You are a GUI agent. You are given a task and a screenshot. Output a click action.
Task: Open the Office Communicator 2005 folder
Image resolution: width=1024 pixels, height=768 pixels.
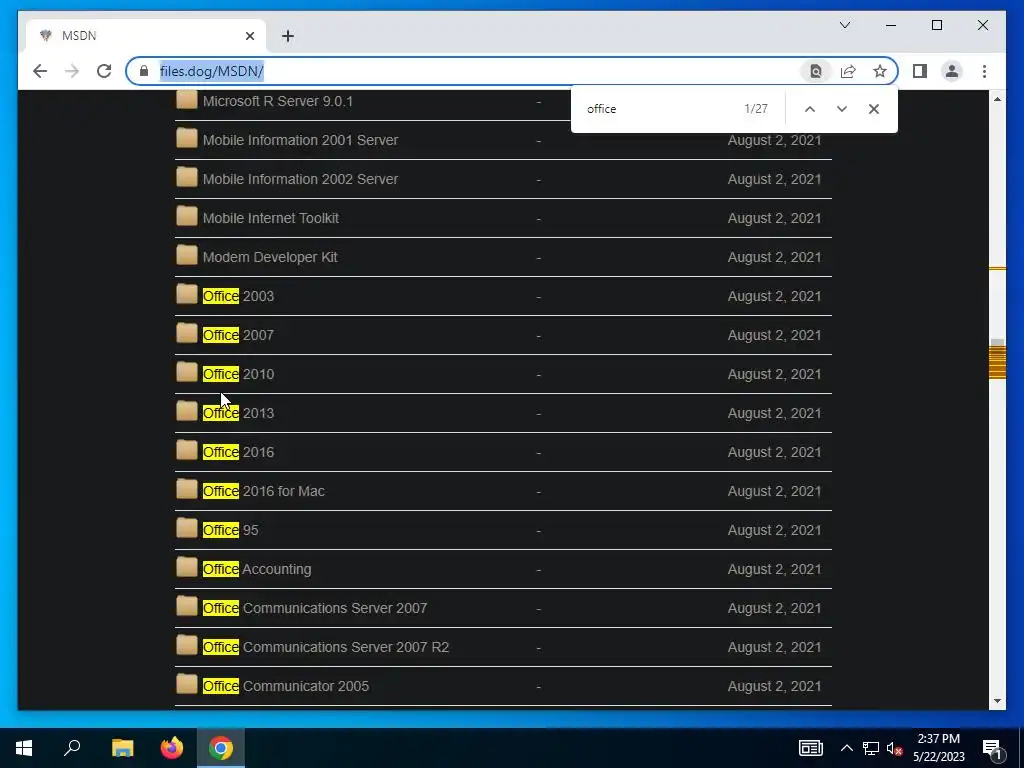pyautogui.click(x=286, y=686)
